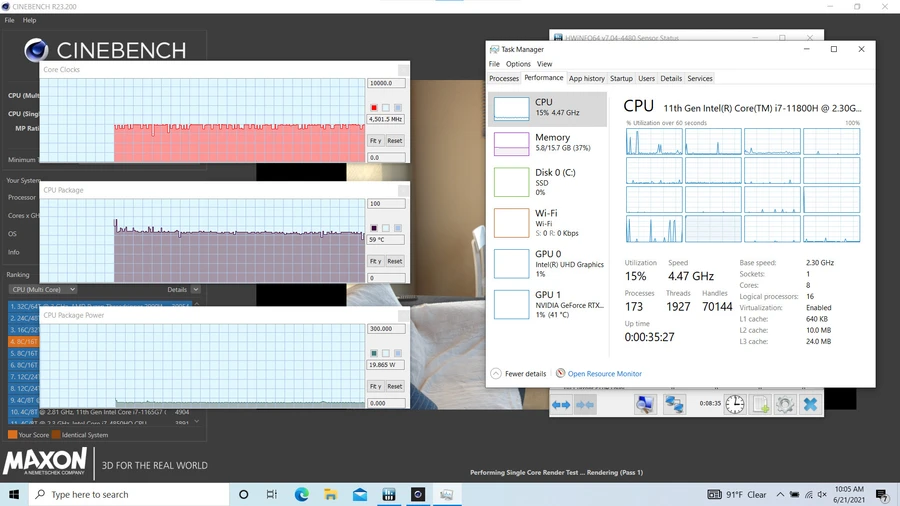The height and width of the screenshot is (506, 900).
Task: Switch to Cinebench taskbar icon
Action: pos(418,495)
